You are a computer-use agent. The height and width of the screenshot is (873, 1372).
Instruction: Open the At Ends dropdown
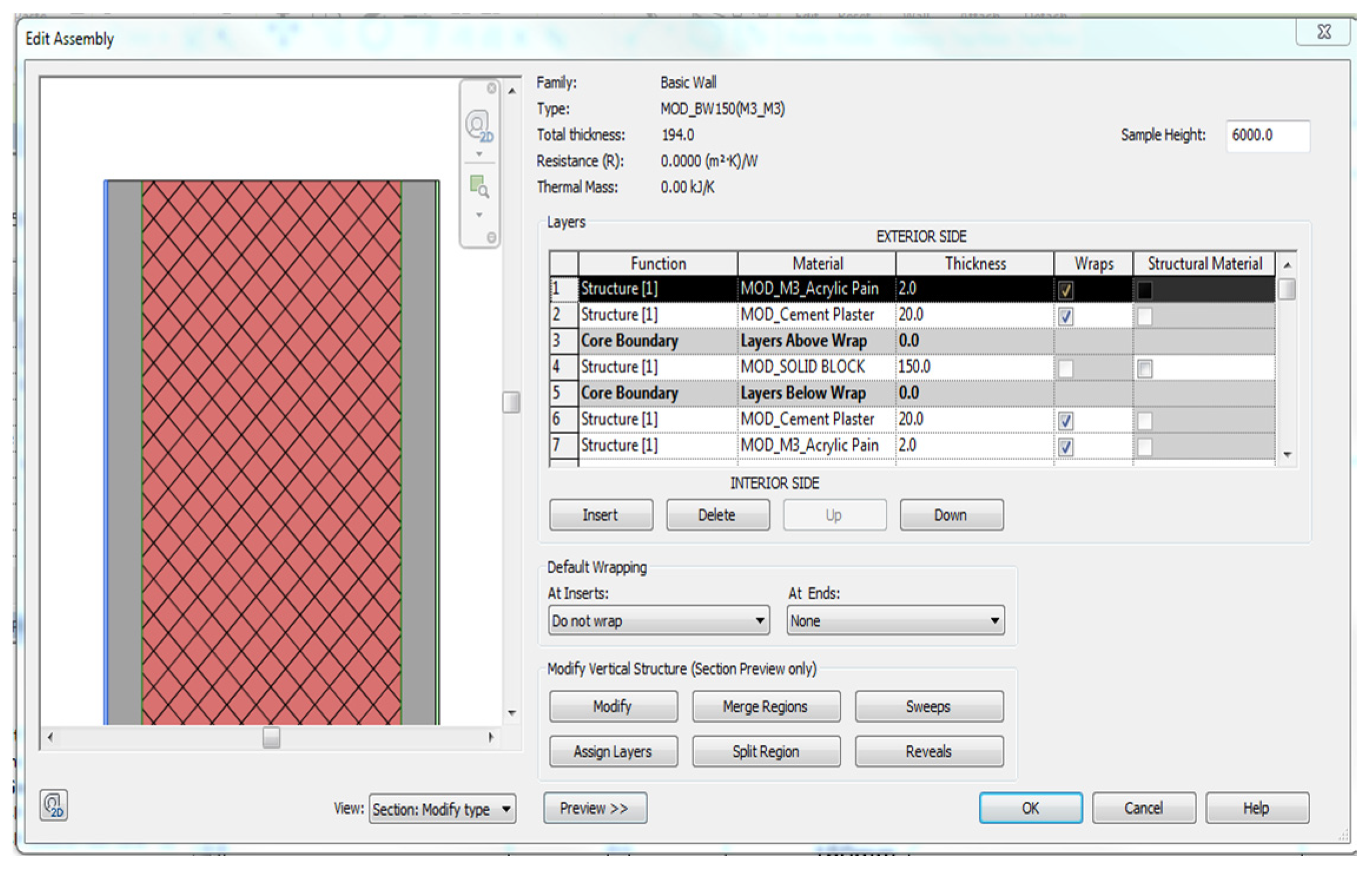click(x=895, y=620)
